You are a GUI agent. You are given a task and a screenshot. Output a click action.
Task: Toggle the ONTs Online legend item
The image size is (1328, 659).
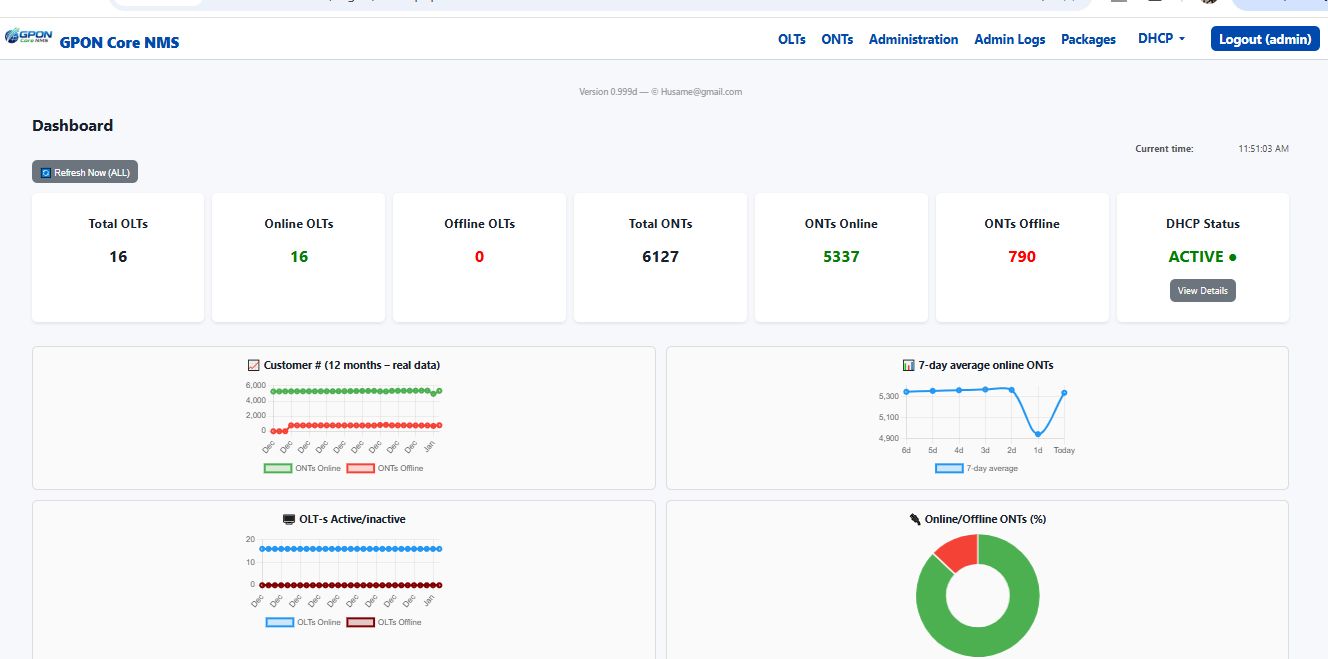click(x=302, y=468)
